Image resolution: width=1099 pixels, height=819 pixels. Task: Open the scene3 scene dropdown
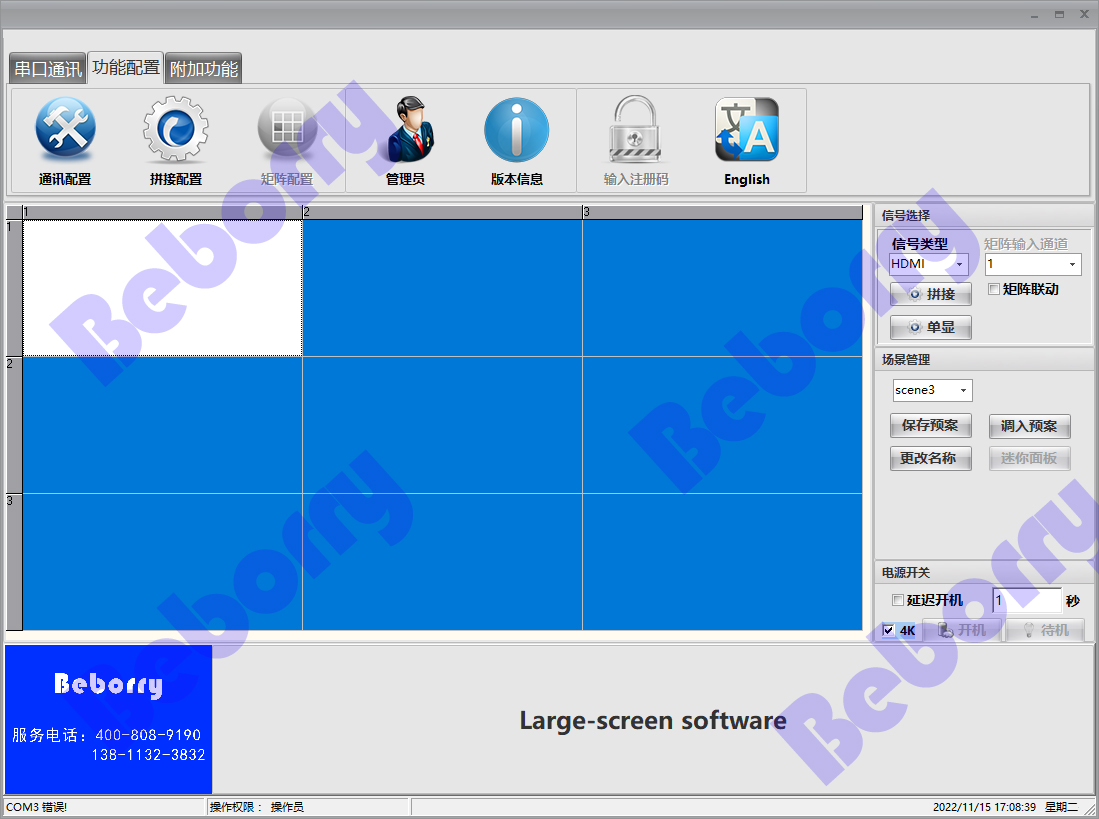pyautogui.click(x=932, y=390)
